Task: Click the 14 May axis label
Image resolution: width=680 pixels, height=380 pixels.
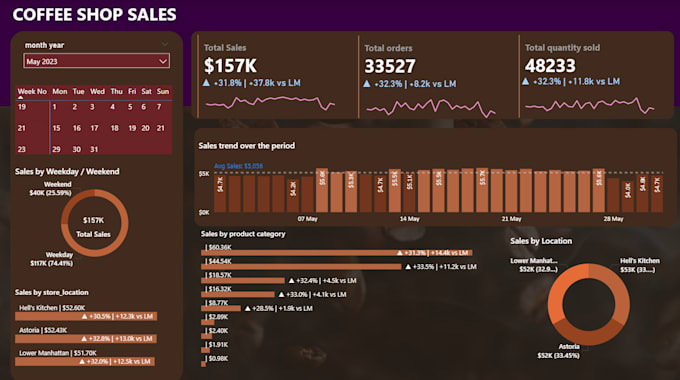Action: (x=409, y=219)
